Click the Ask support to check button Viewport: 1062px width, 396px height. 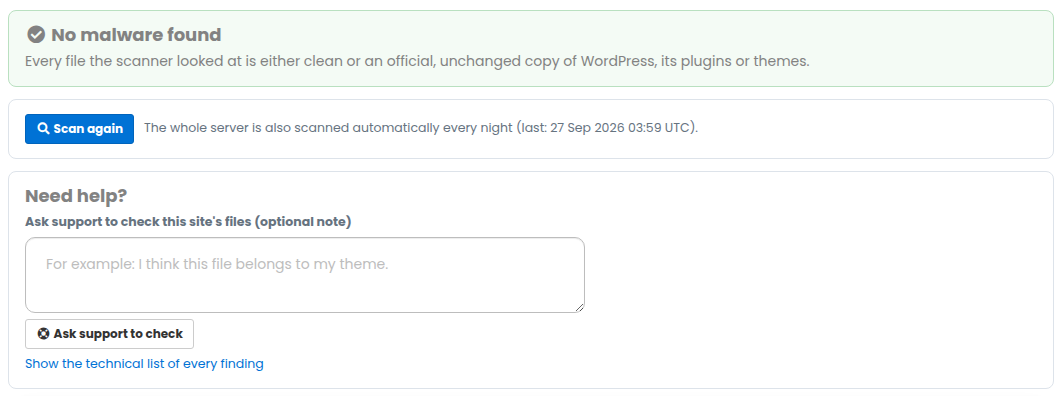click(x=109, y=334)
